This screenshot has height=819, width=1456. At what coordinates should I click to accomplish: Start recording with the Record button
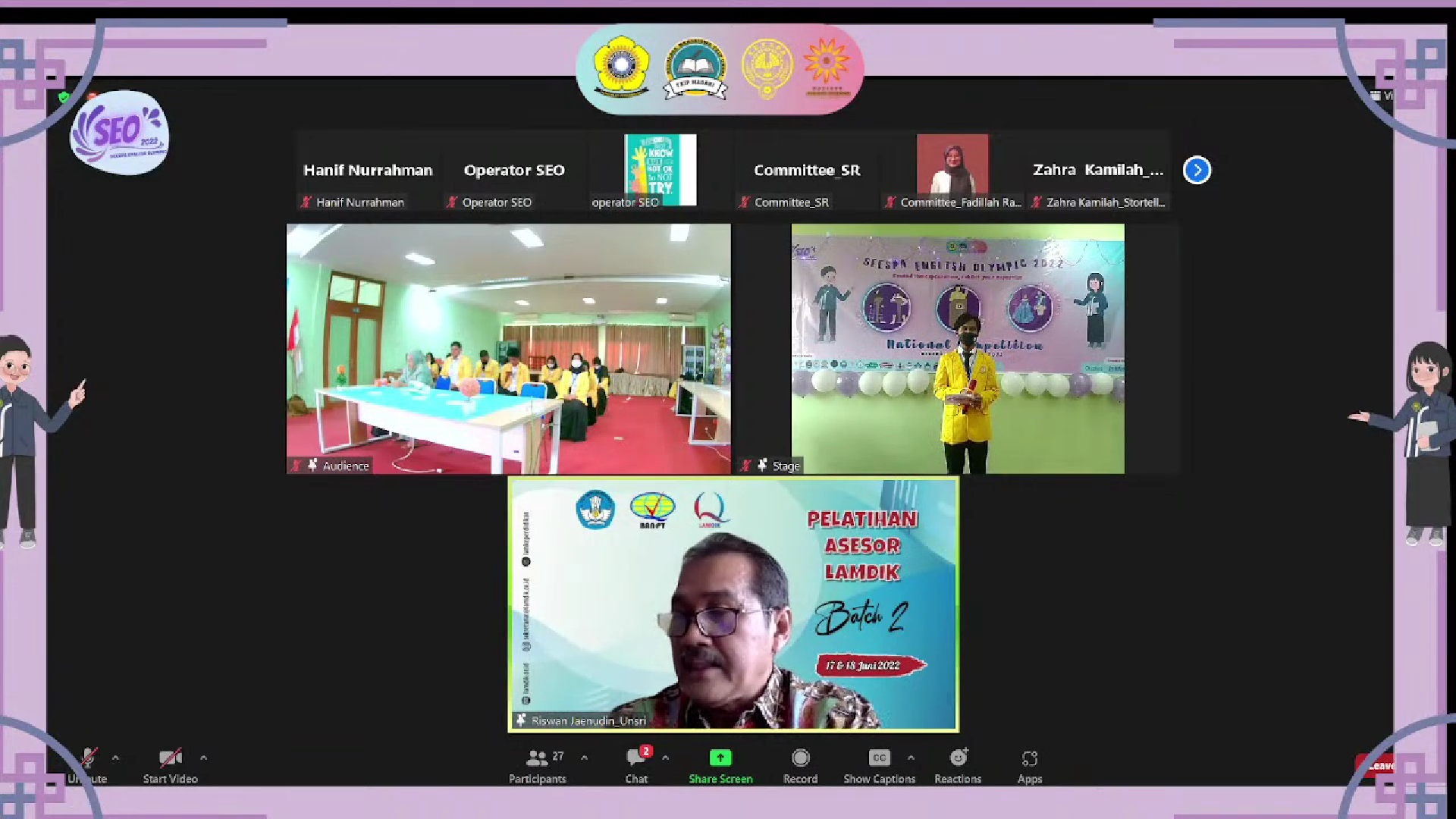[x=800, y=766]
